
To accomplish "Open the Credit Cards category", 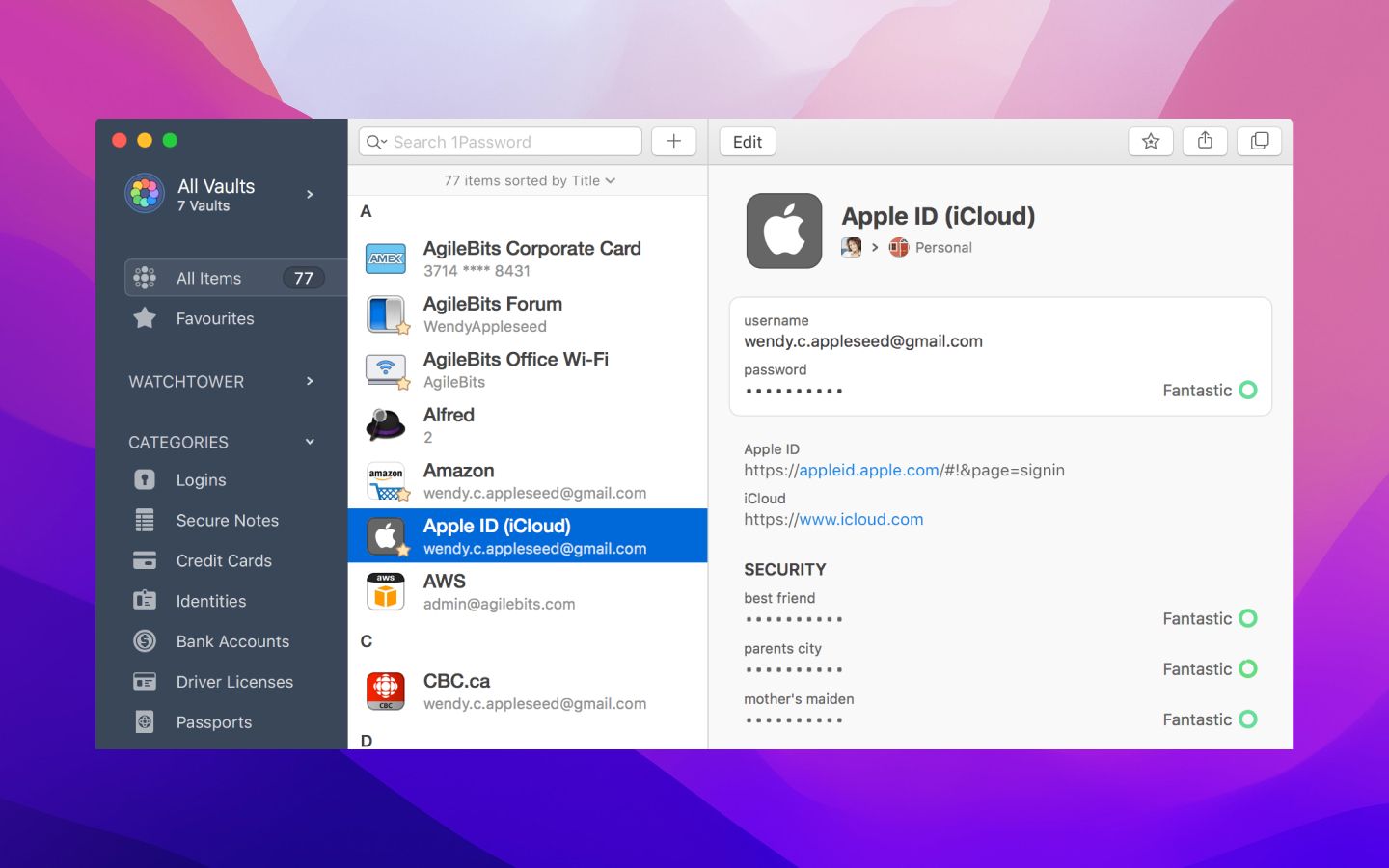I will (224, 560).
